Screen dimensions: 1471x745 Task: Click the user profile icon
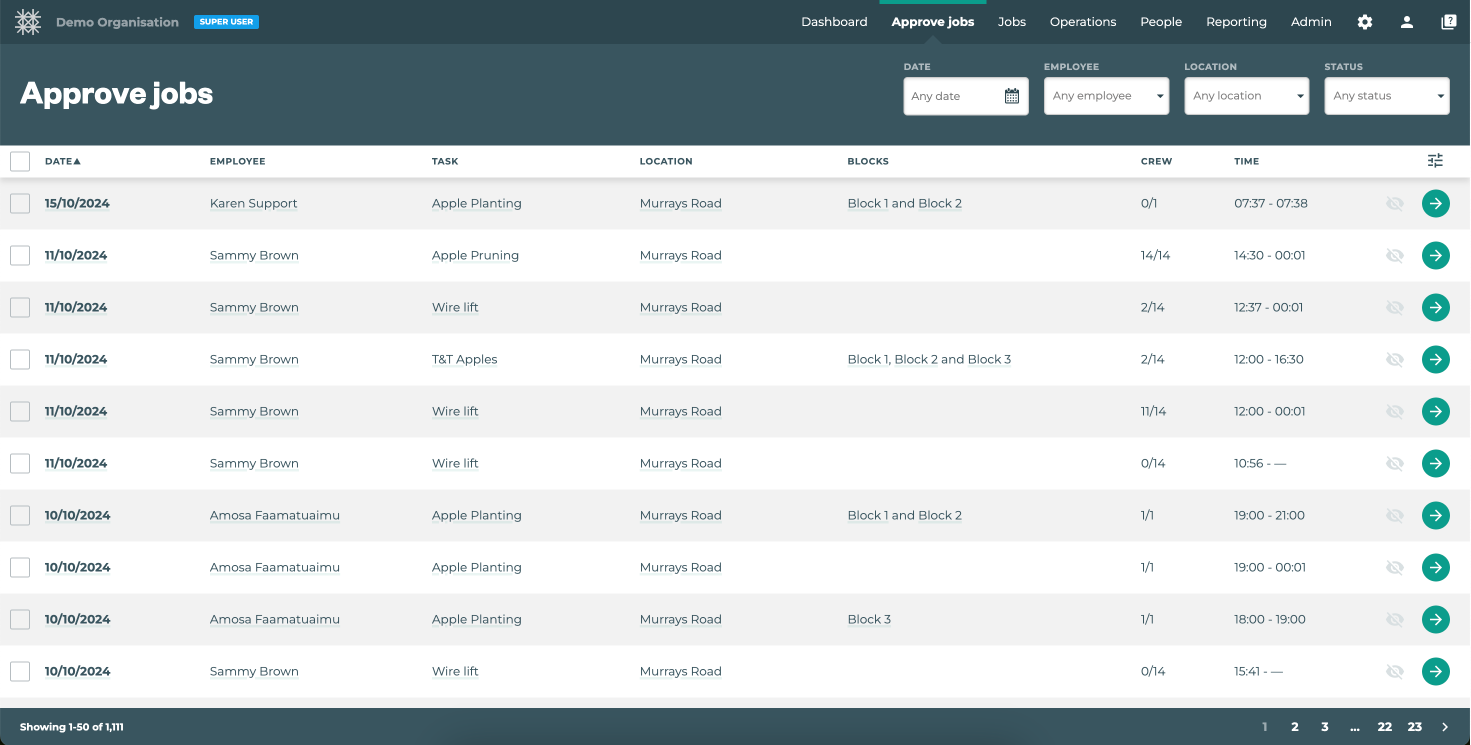click(1407, 22)
